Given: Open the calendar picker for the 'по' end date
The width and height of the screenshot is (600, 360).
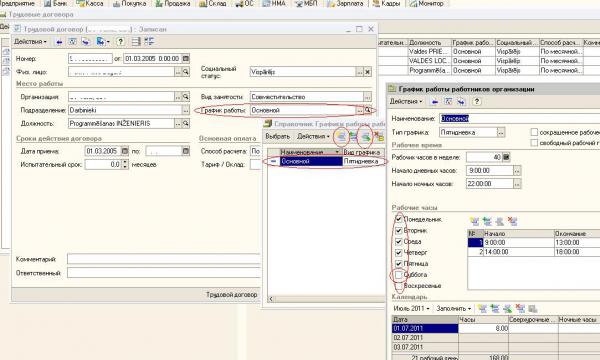Looking at the screenshot, I should point(186,151).
